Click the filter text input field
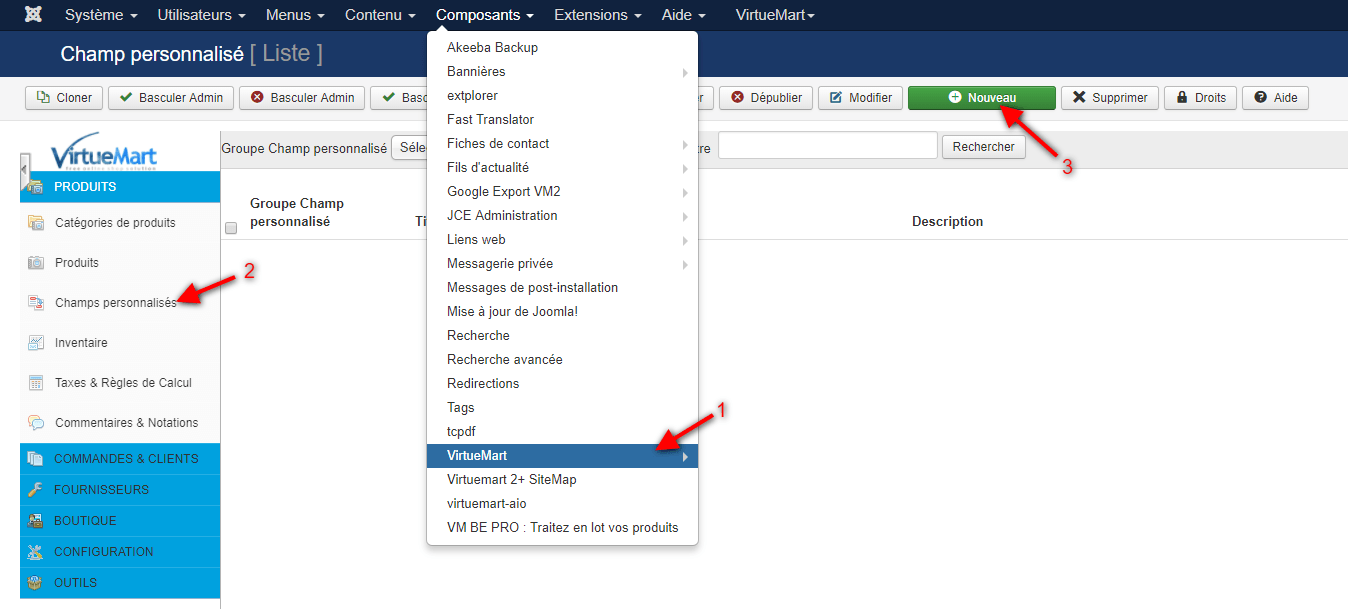Image resolution: width=1348 pixels, height=609 pixels. (827, 147)
